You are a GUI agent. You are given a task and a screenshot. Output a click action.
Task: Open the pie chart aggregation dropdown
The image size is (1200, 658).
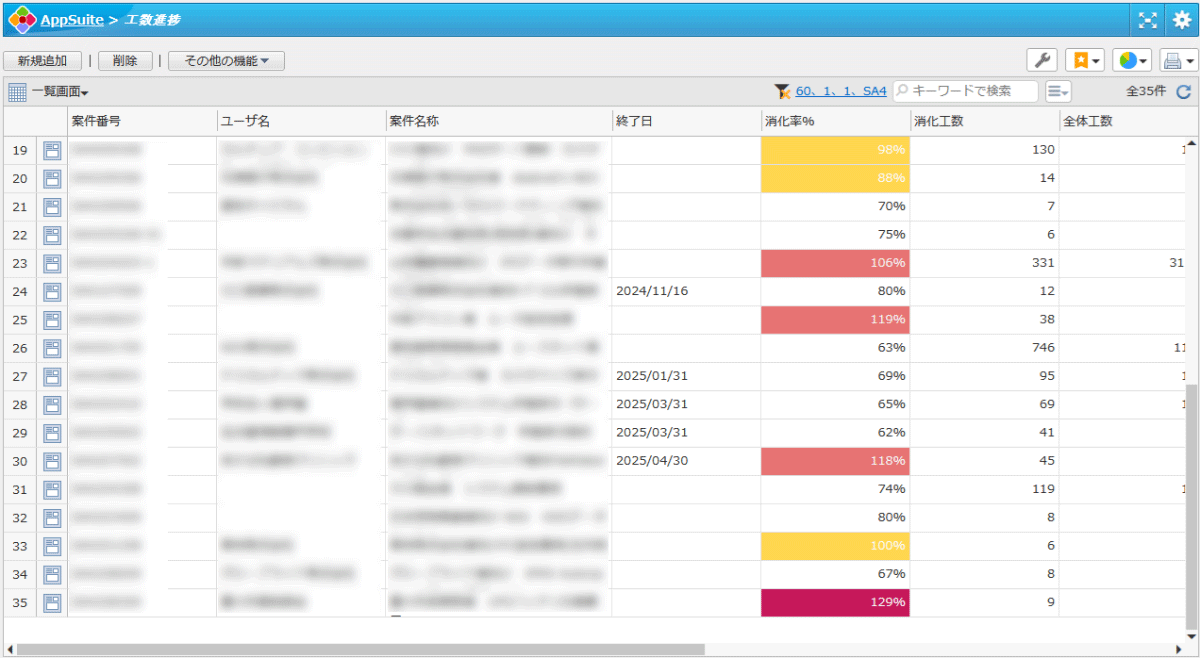[1132, 61]
